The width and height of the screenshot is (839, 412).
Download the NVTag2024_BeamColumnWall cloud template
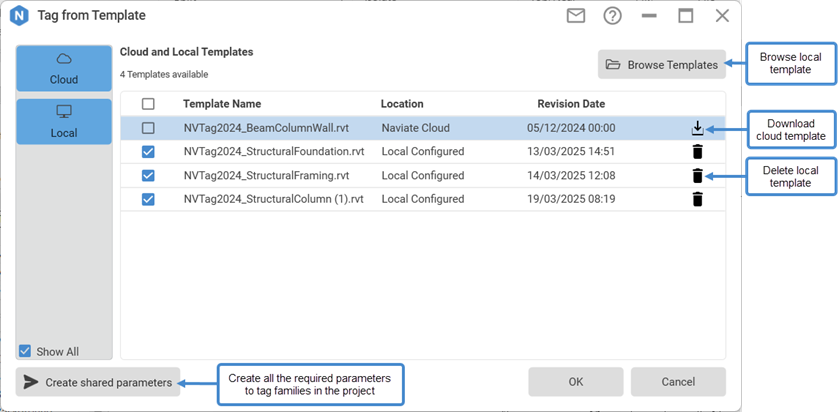[x=697, y=128]
